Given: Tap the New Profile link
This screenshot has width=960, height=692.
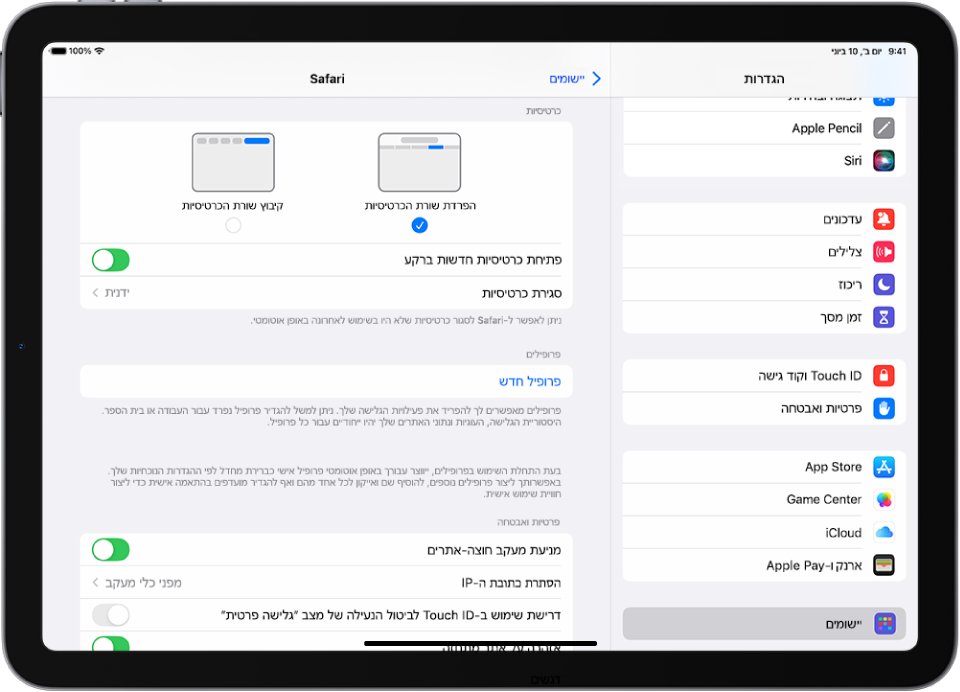Looking at the screenshot, I should click(530, 381).
